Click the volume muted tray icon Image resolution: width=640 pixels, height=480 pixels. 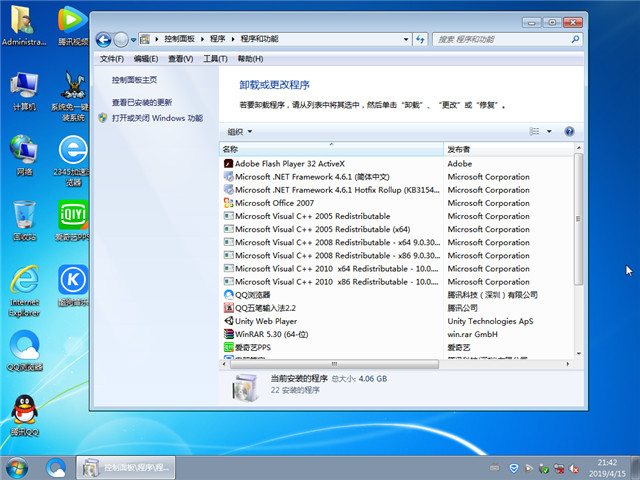[x=574, y=469]
